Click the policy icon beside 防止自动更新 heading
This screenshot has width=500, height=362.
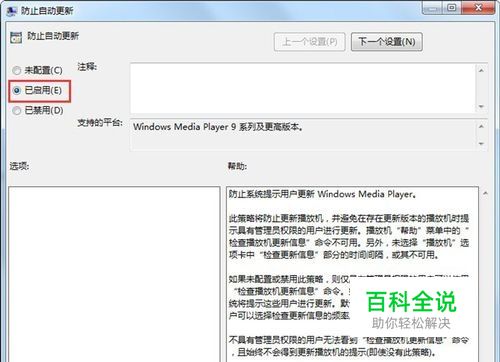(16, 37)
